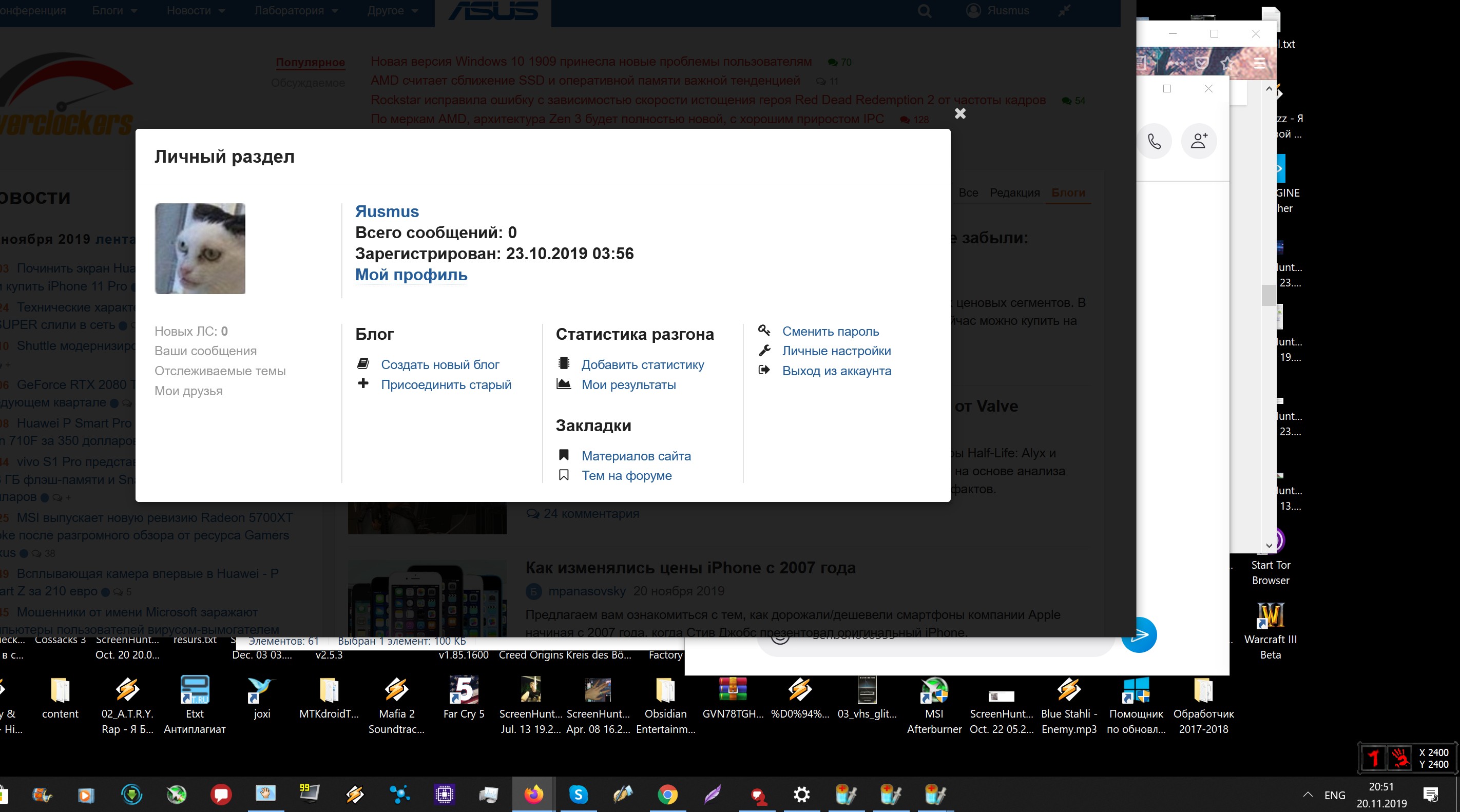1460x812 pixels.
Task: Show hidden tray icons with chevron
Action: pyautogui.click(x=1308, y=795)
